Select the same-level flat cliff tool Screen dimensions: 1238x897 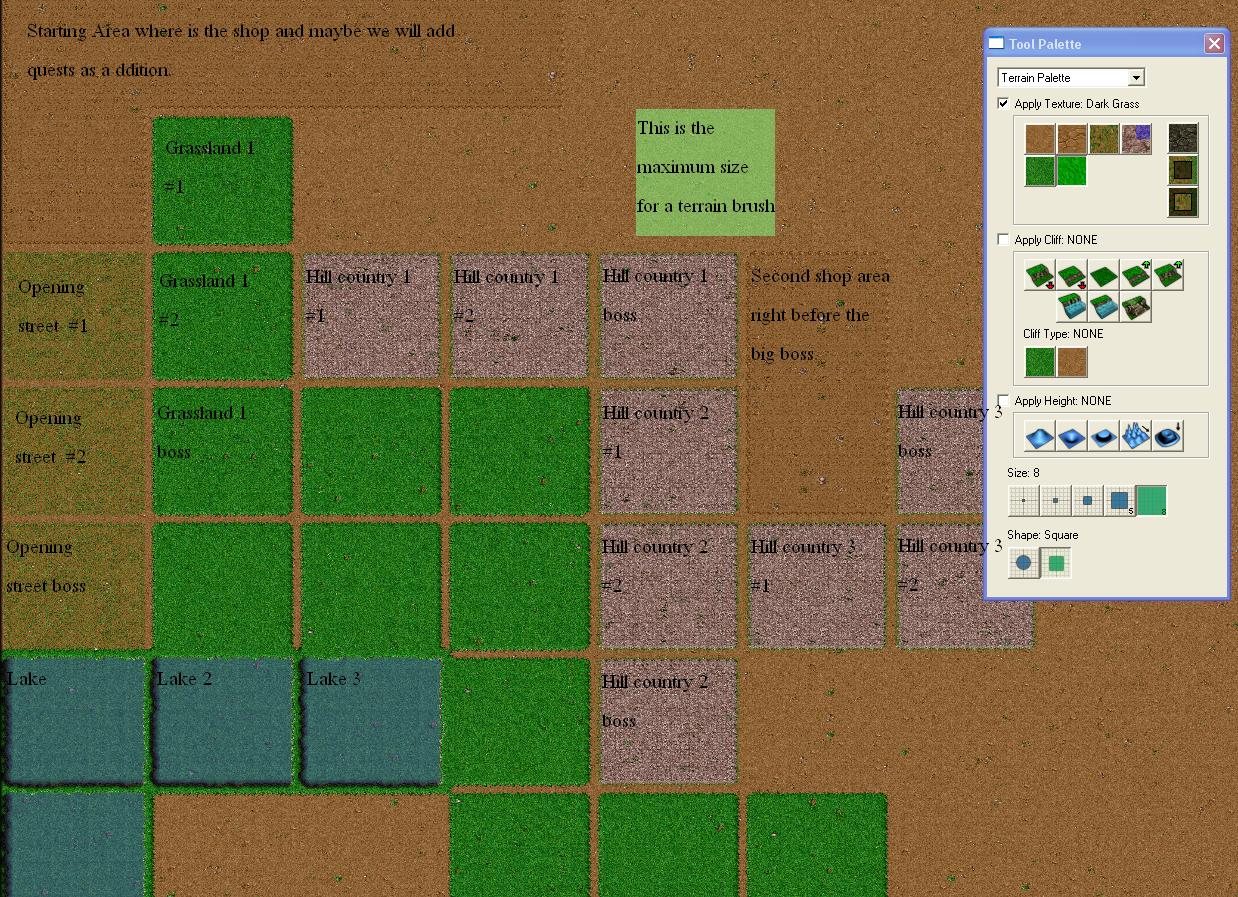click(1104, 275)
